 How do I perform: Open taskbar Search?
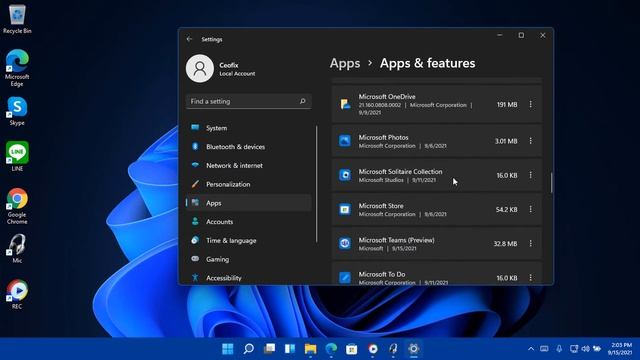tap(249, 349)
